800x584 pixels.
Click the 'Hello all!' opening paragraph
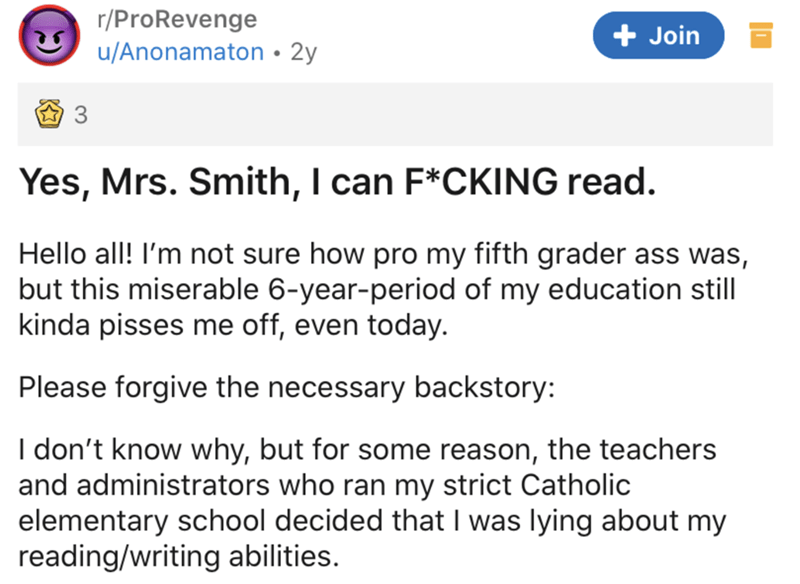point(384,289)
